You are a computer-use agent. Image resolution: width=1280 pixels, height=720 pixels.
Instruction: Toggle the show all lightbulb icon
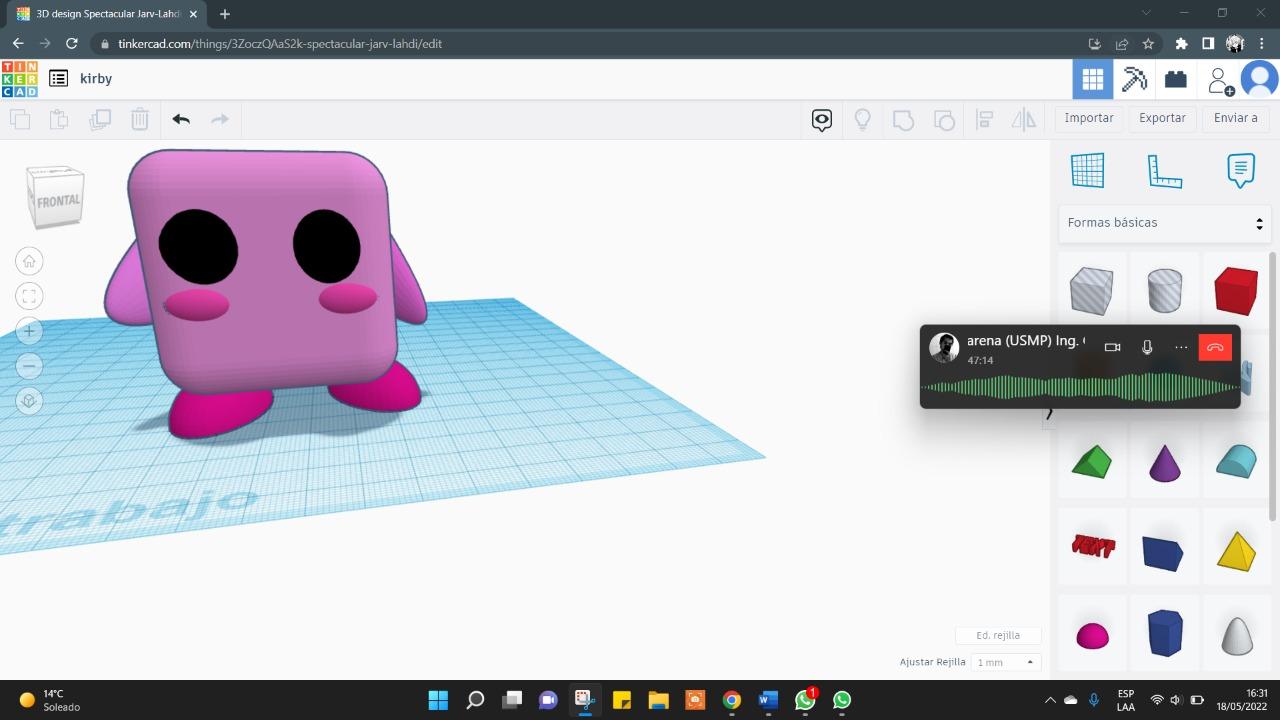click(x=862, y=120)
